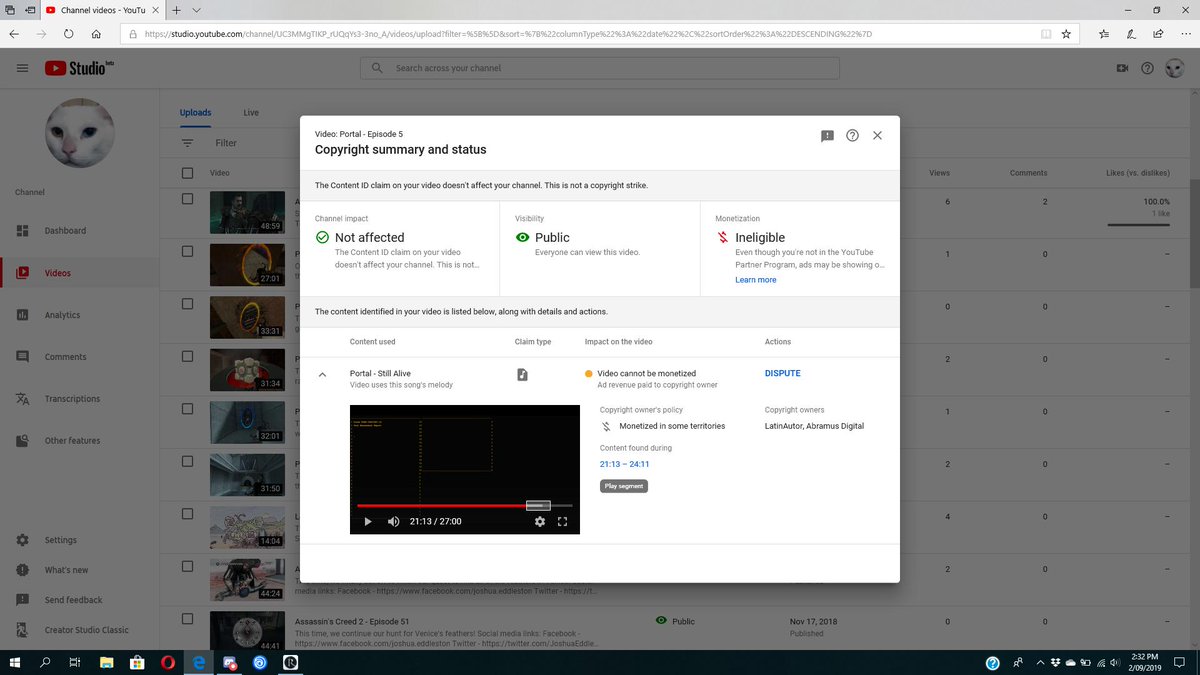This screenshot has width=1200, height=675.
Task: Open the 21:13 – 24:11 timestamp link
Action: coord(625,464)
